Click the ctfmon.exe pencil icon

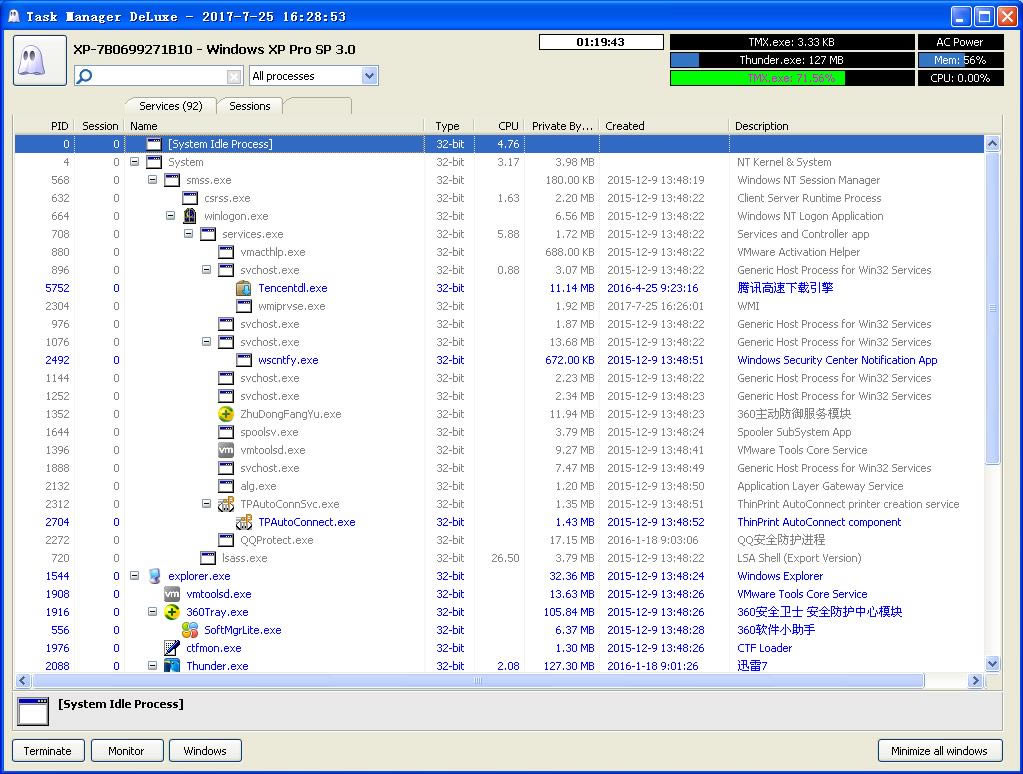coord(172,648)
